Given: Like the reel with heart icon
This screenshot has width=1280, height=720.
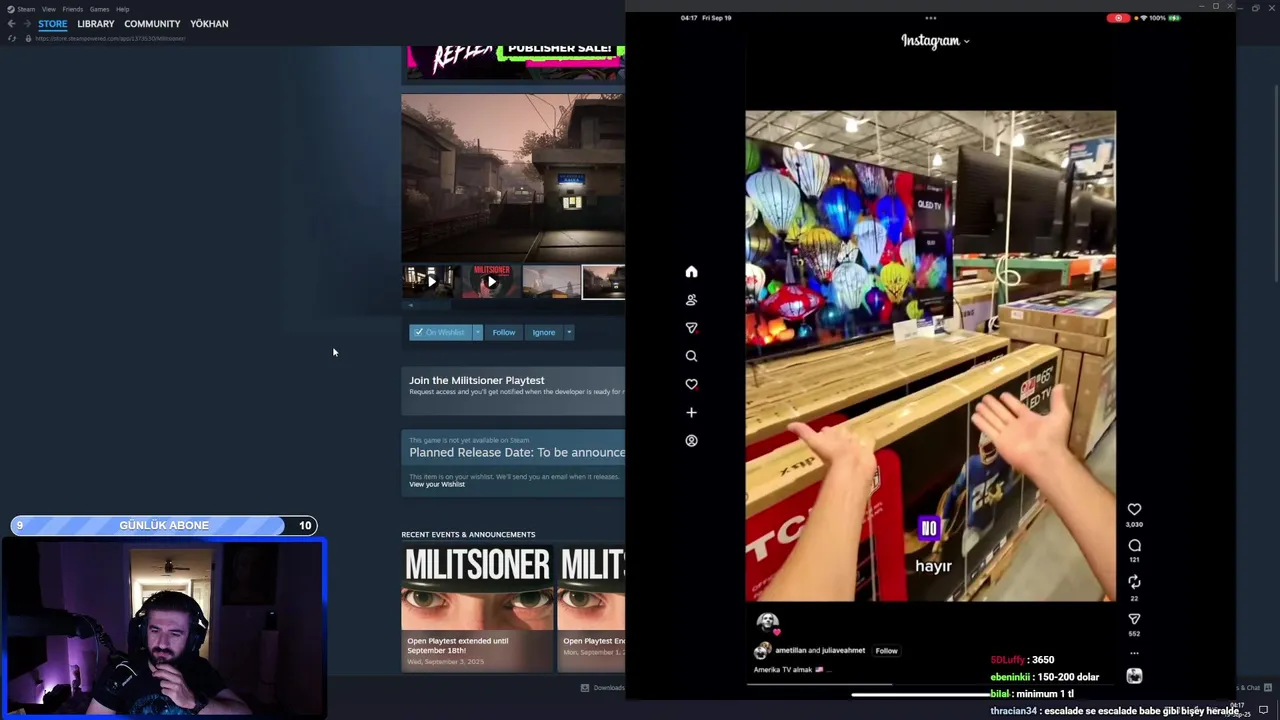Looking at the screenshot, I should (x=1134, y=510).
